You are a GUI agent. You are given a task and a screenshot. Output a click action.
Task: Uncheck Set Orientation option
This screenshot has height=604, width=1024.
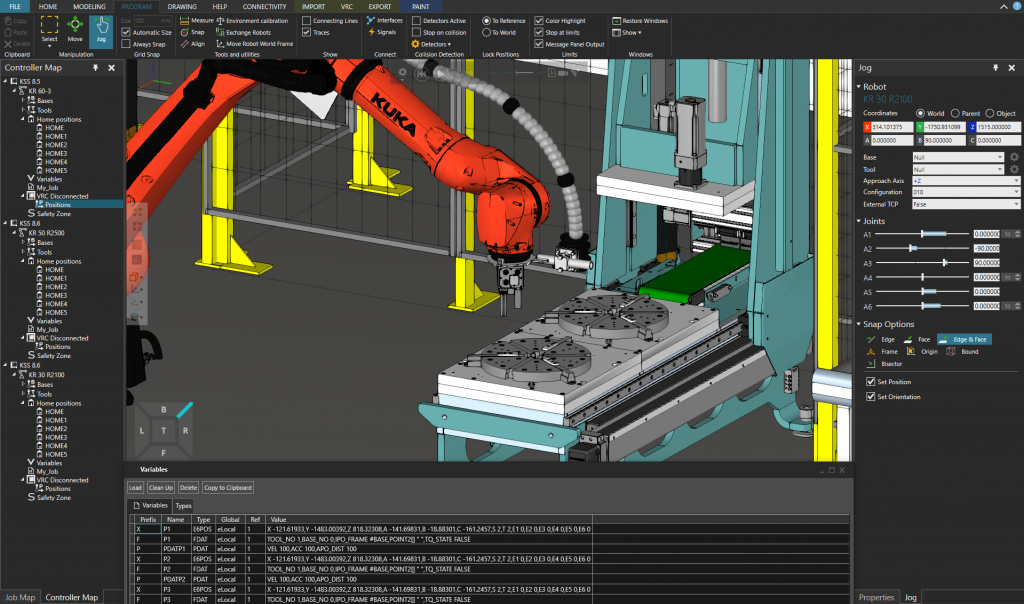[869, 397]
